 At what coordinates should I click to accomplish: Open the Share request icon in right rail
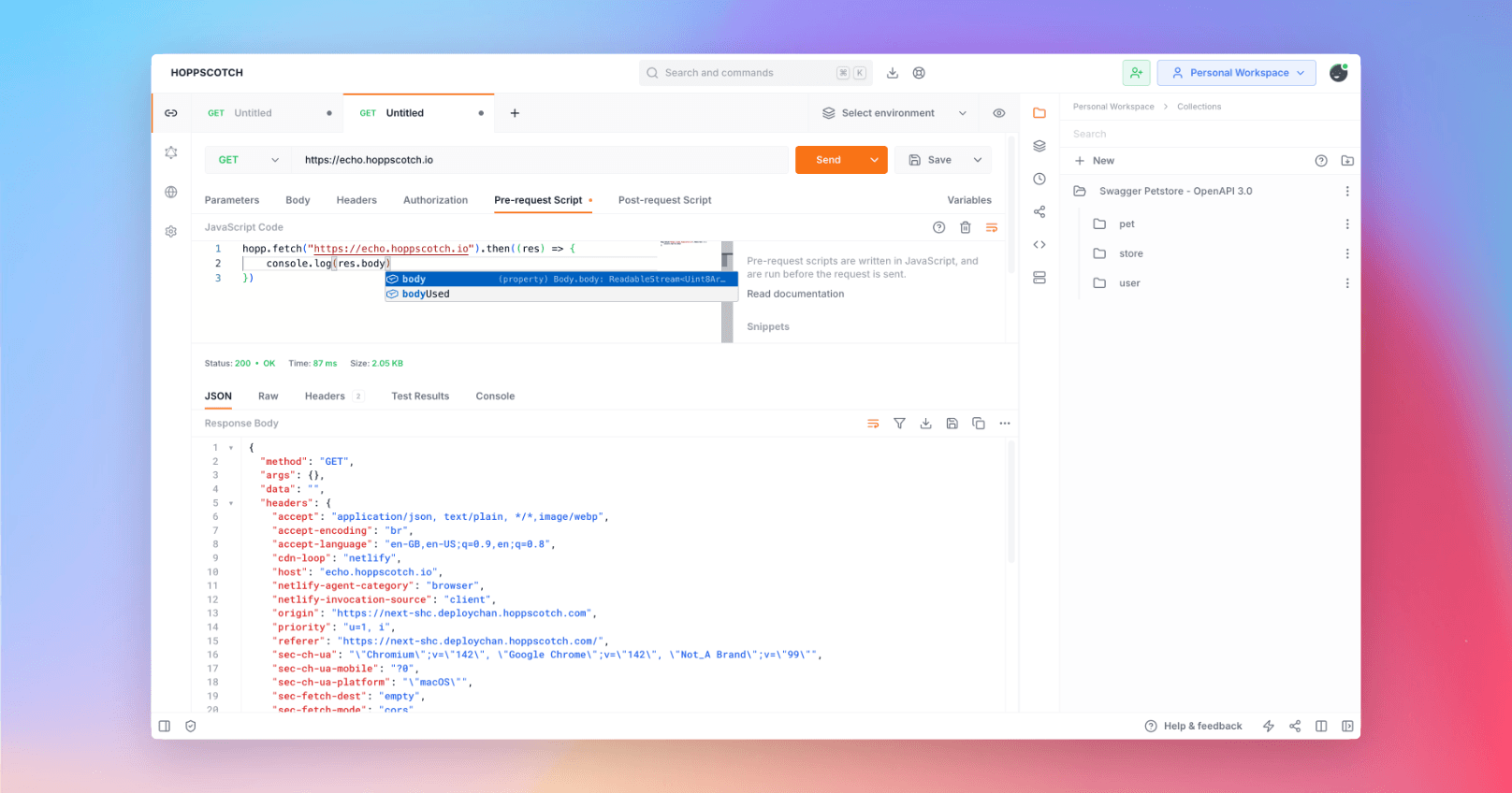(1039, 212)
